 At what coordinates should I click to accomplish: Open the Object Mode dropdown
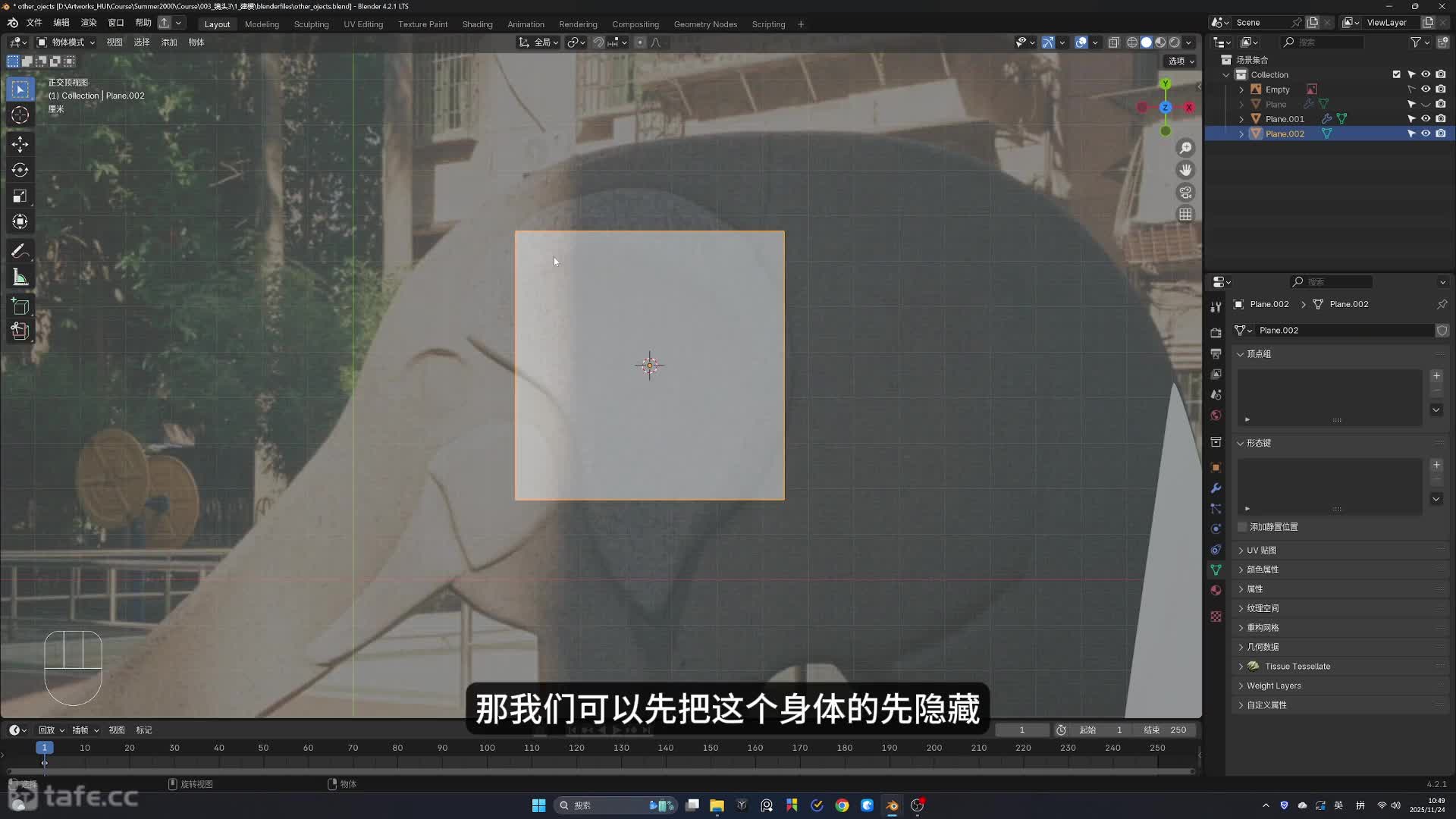[x=66, y=42]
